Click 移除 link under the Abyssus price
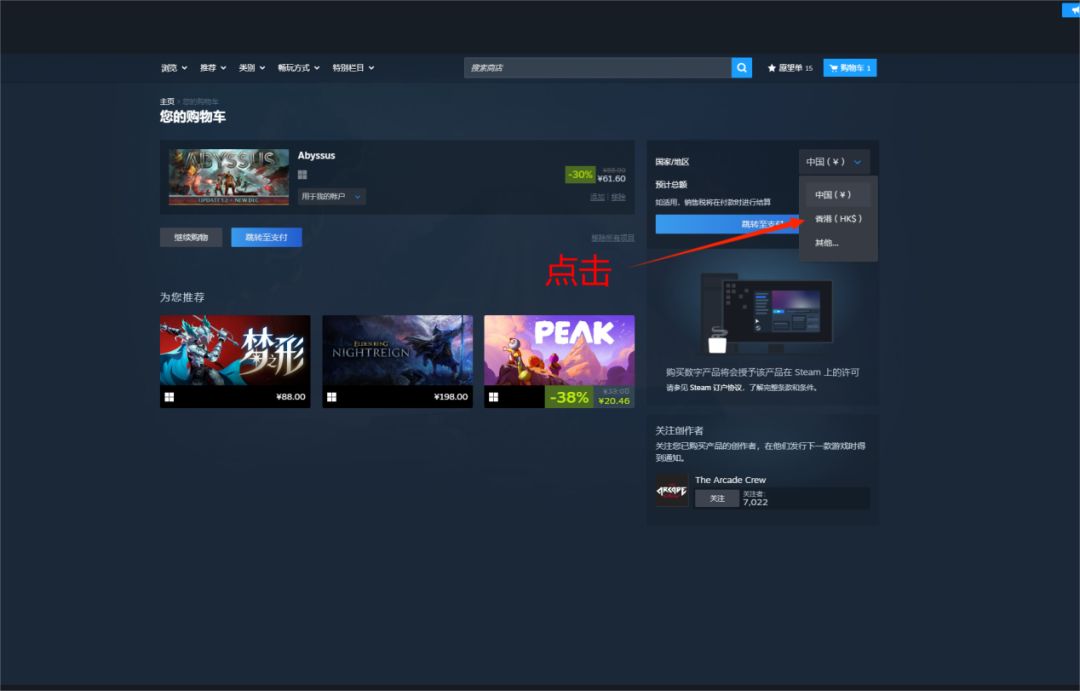This screenshot has height=691, width=1080. [619, 197]
